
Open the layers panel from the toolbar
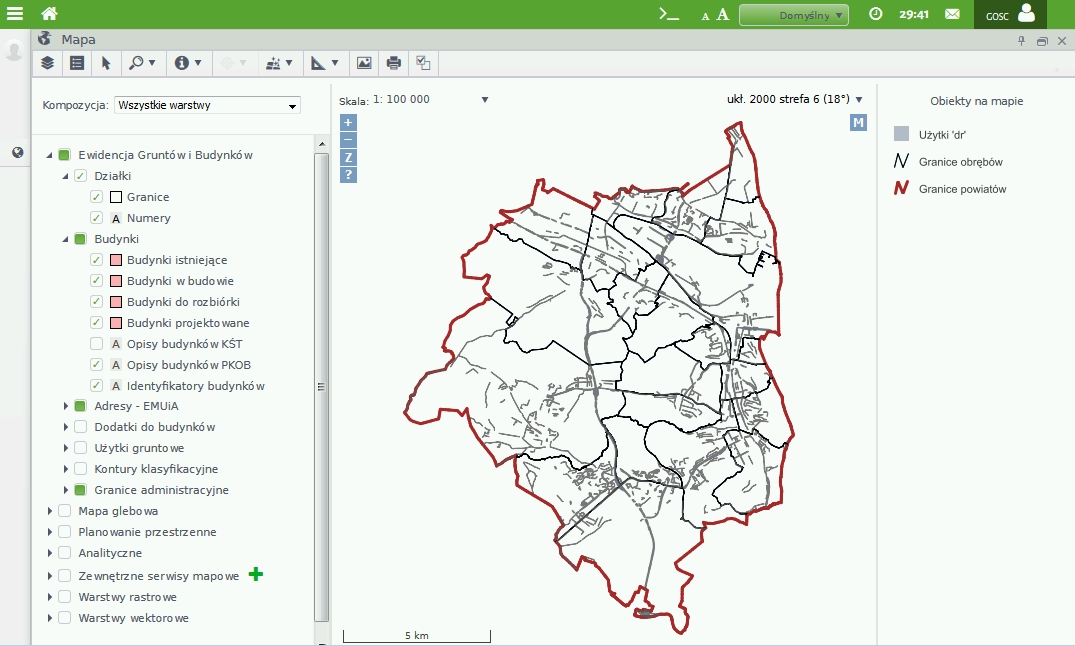click(47, 63)
